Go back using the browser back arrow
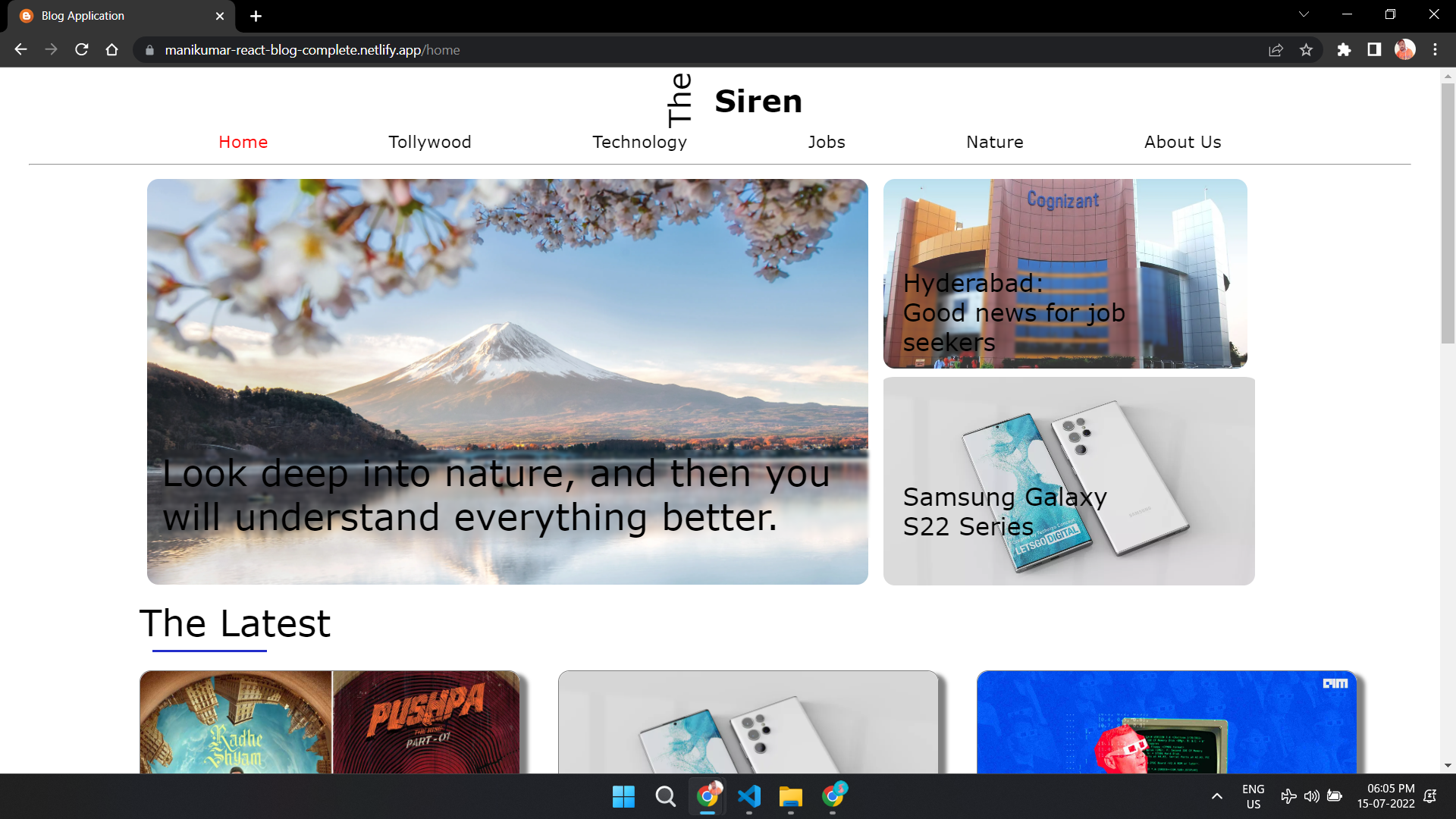The image size is (1456, 819). coord(20,50)
